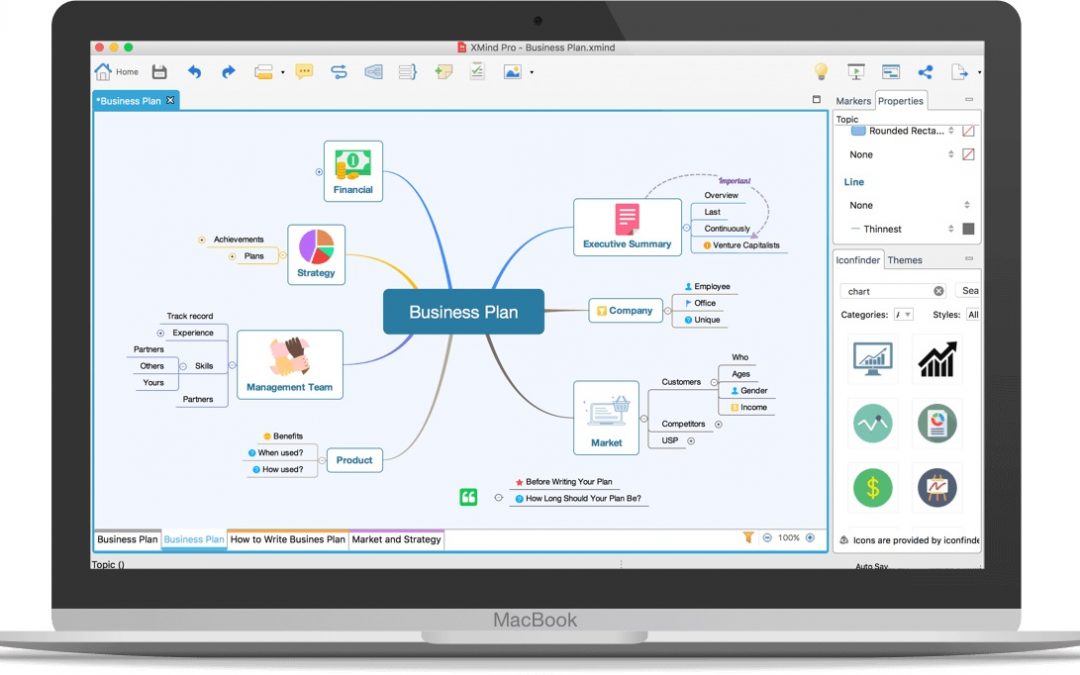
Task: Switch to the Iconfinder tab
Action: point(858,260)
